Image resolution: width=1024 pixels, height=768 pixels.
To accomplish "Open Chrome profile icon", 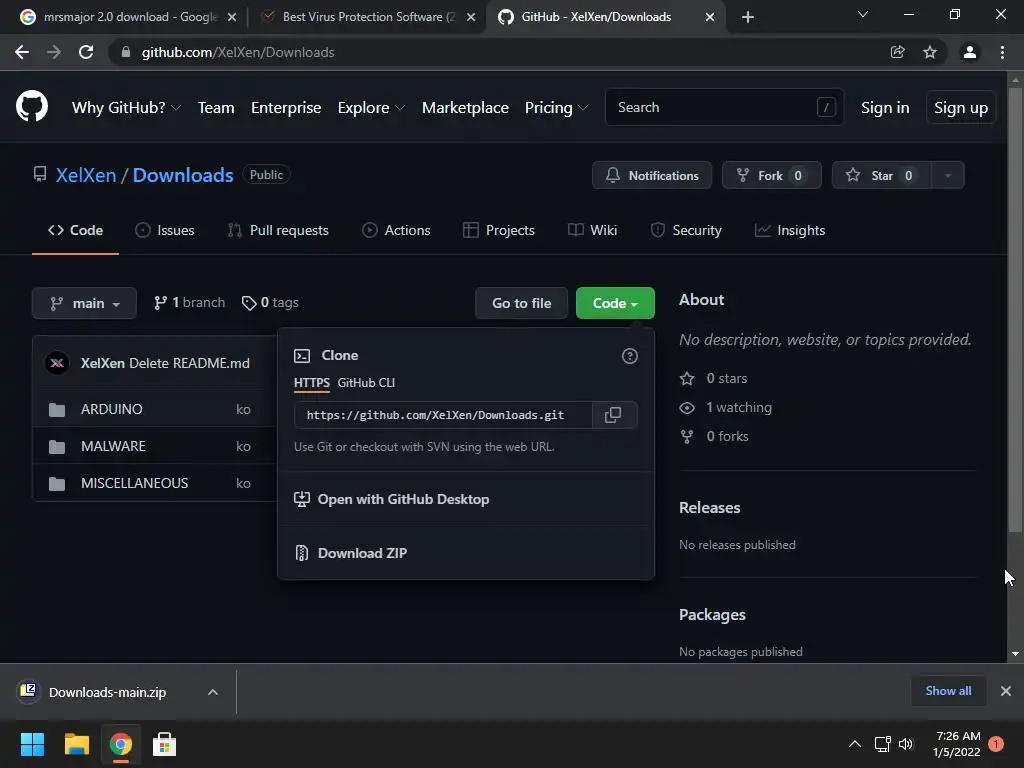I will tap(970, 52).
